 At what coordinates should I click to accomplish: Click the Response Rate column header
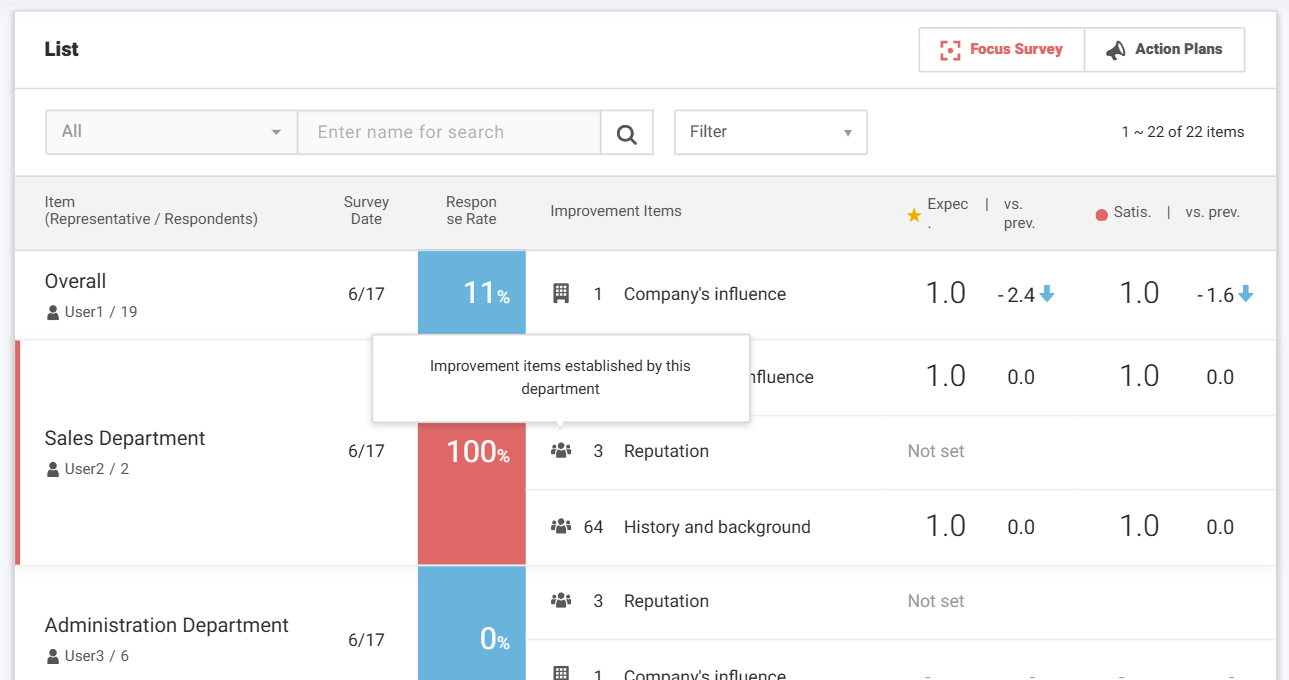click(x=471, y=211)
